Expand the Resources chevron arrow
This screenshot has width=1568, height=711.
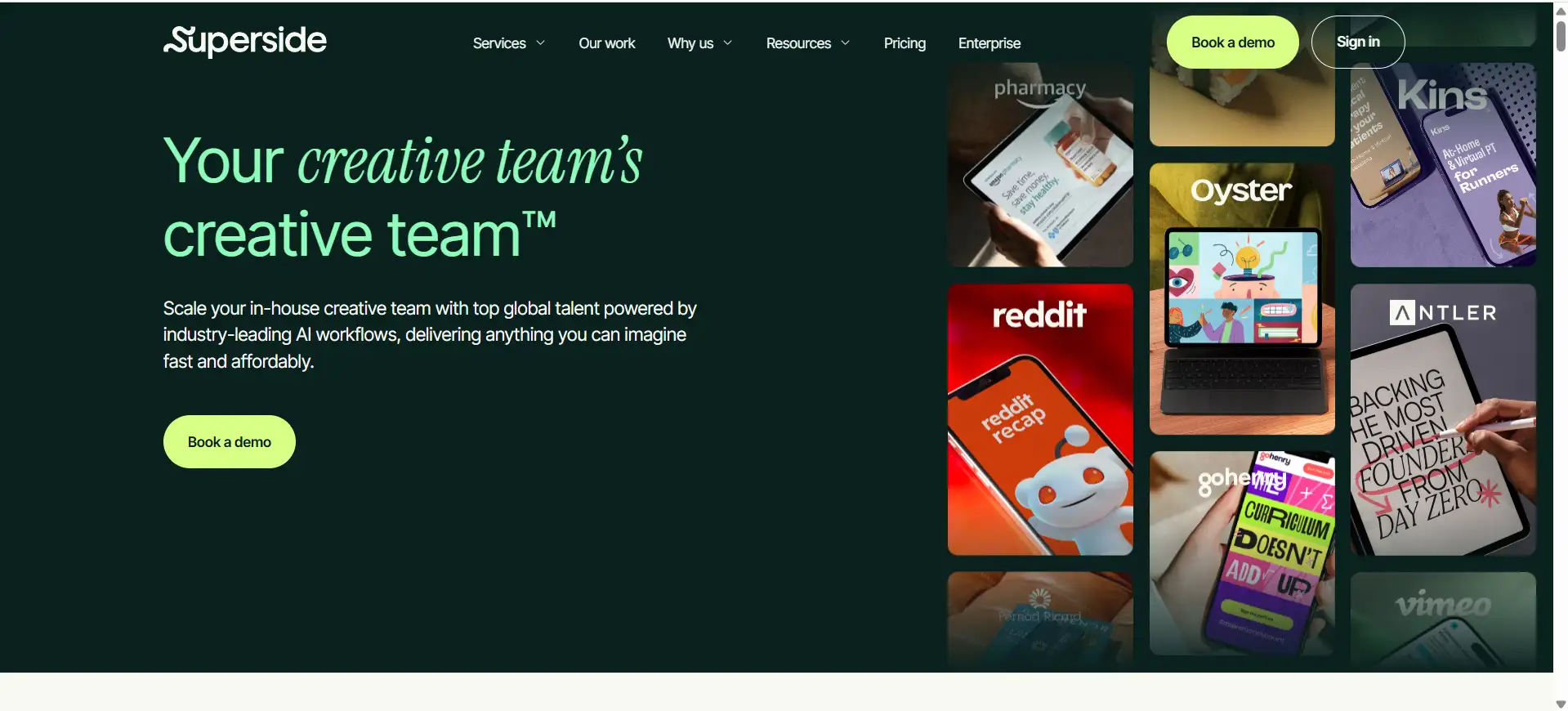(845, 43)
